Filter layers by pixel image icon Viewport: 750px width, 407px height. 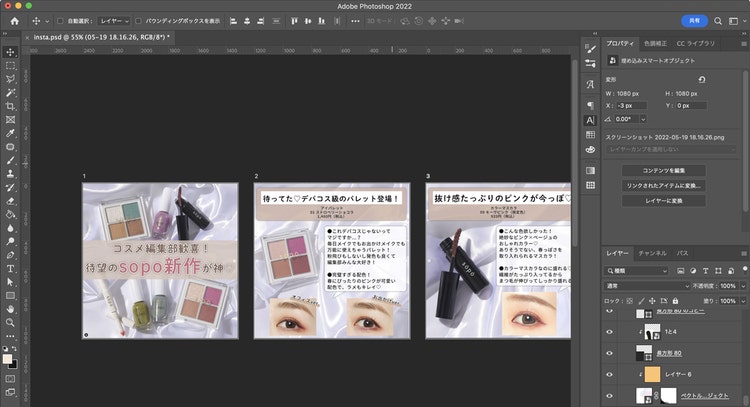681,271
